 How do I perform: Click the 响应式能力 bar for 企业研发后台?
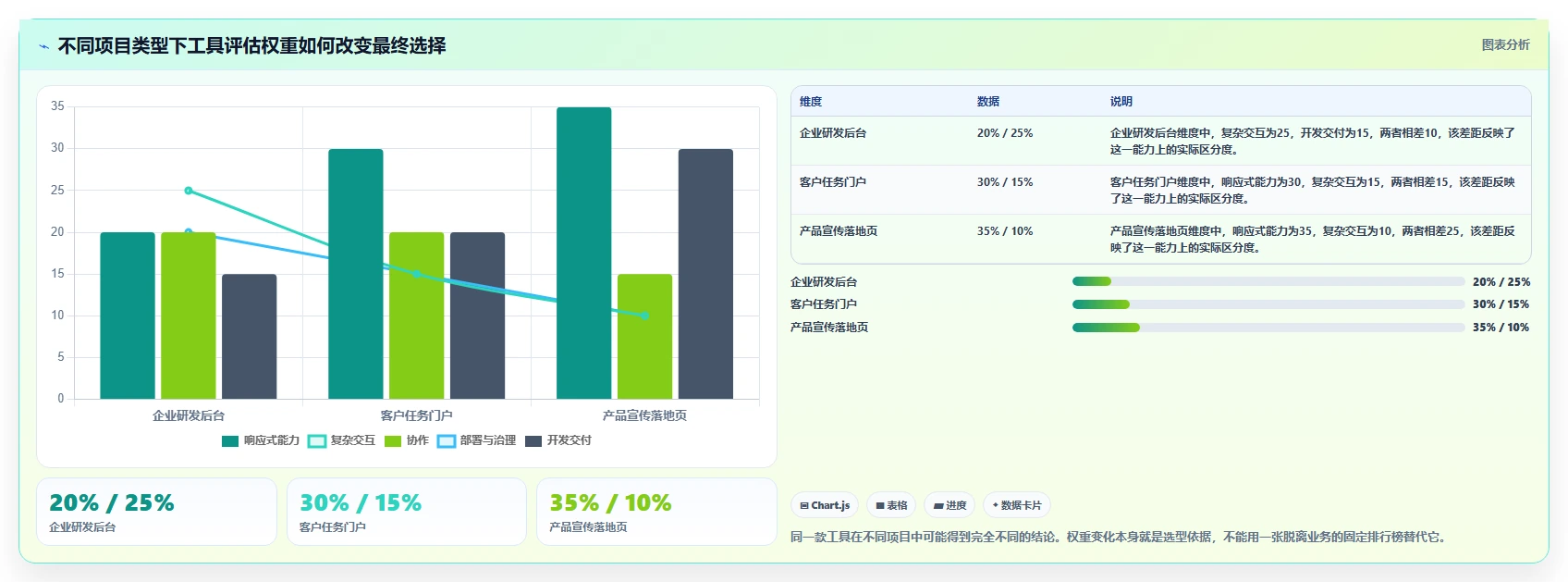[128, 316]
